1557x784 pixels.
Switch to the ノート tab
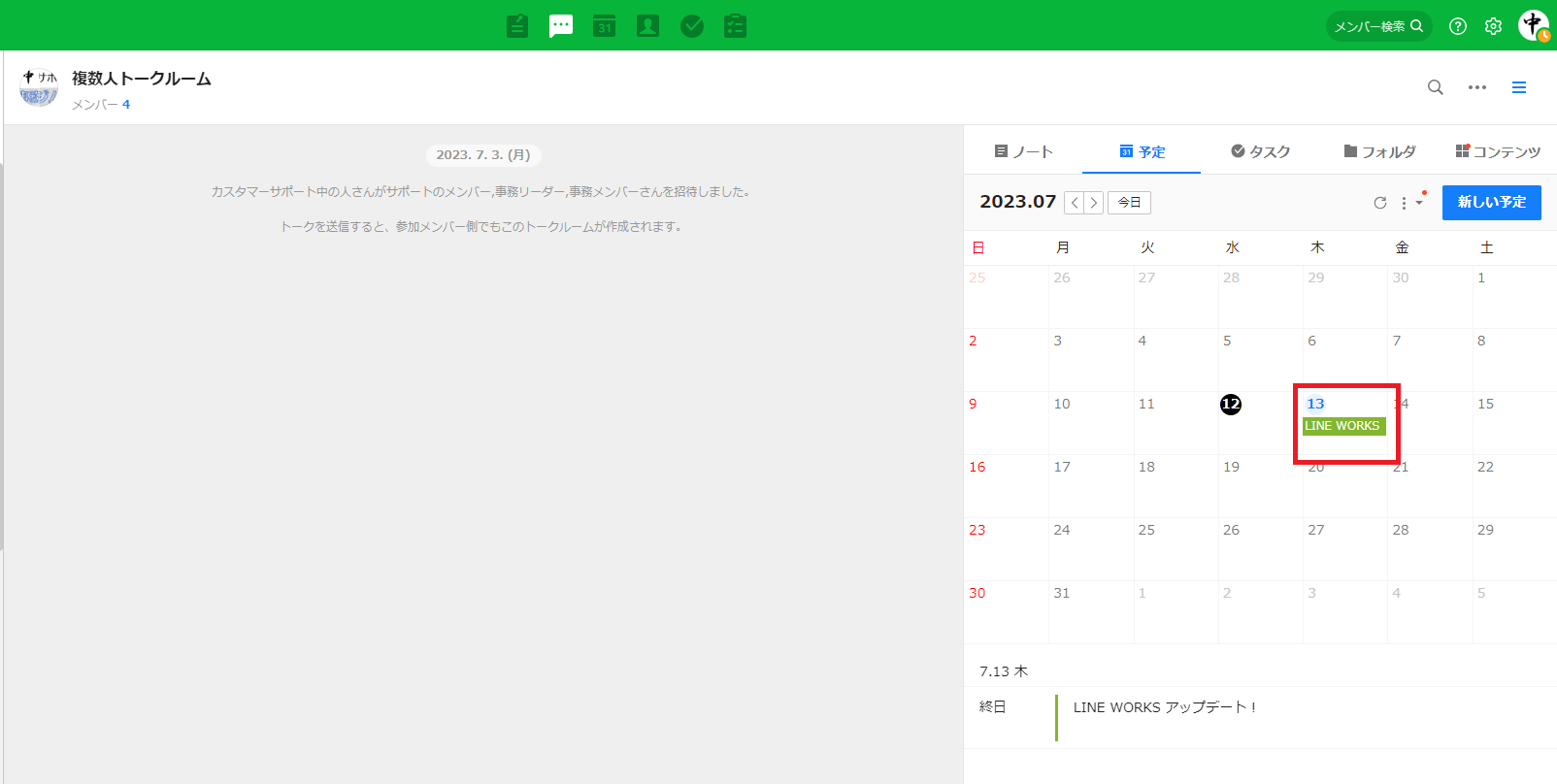(x=1024, y=151)
